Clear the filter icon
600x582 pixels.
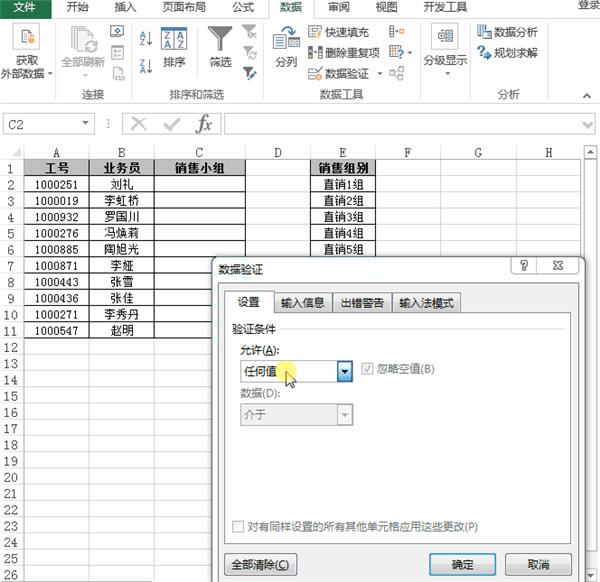click(x=249, y=31)
